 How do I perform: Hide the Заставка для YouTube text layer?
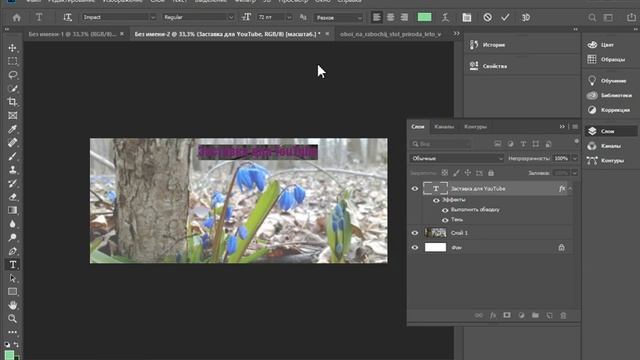415,189
